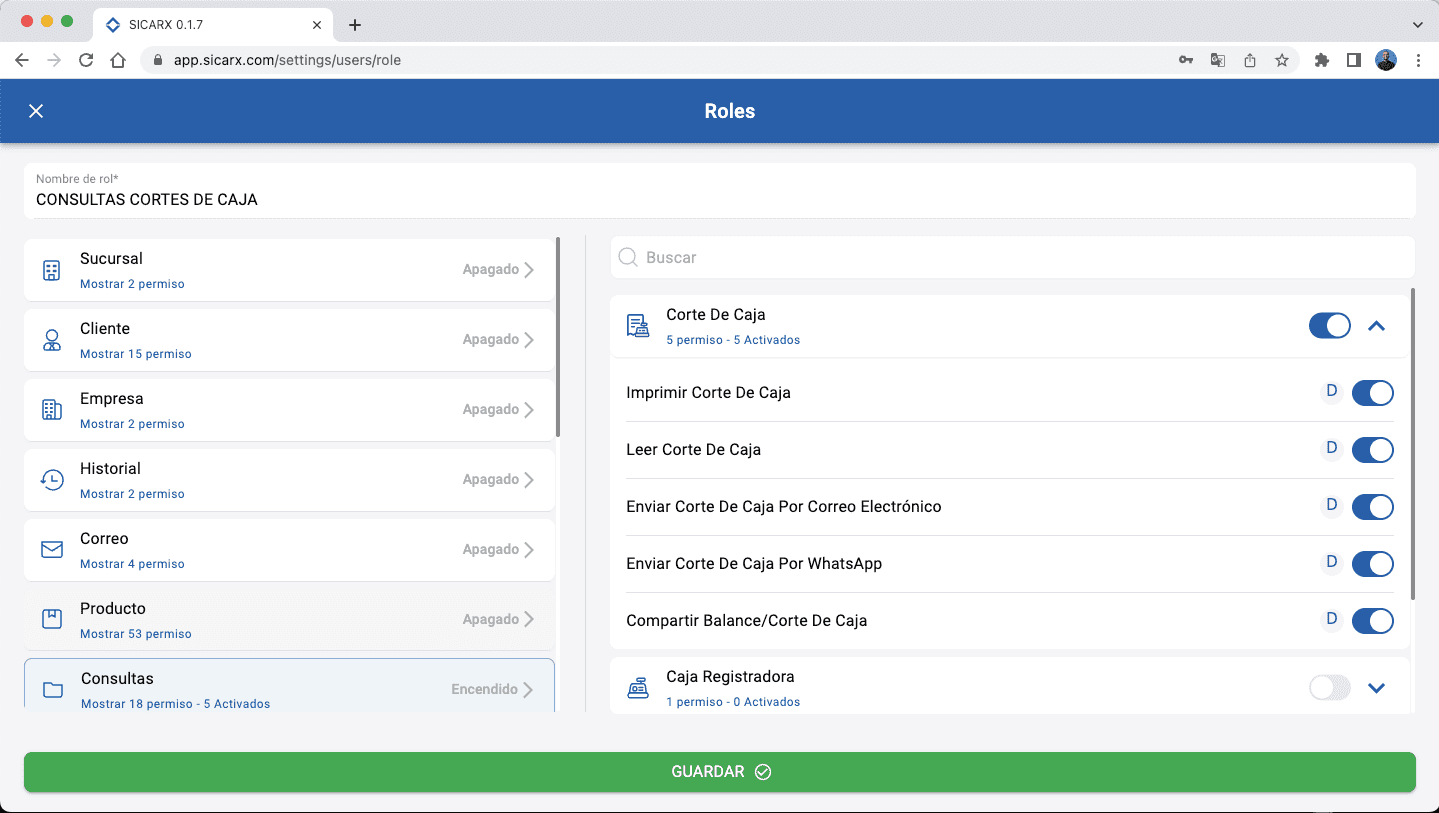Click the Correo envelope icon
Image resolution: width=1439 pixels, height=813 pixels.
coord(52,550)
